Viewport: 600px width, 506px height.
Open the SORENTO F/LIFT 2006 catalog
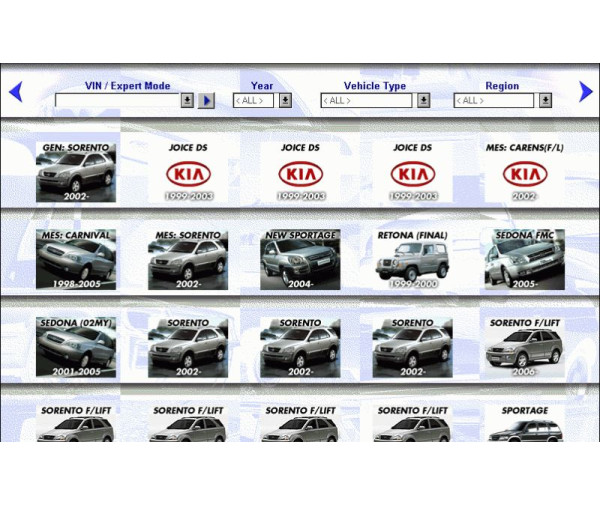point(524,348)
